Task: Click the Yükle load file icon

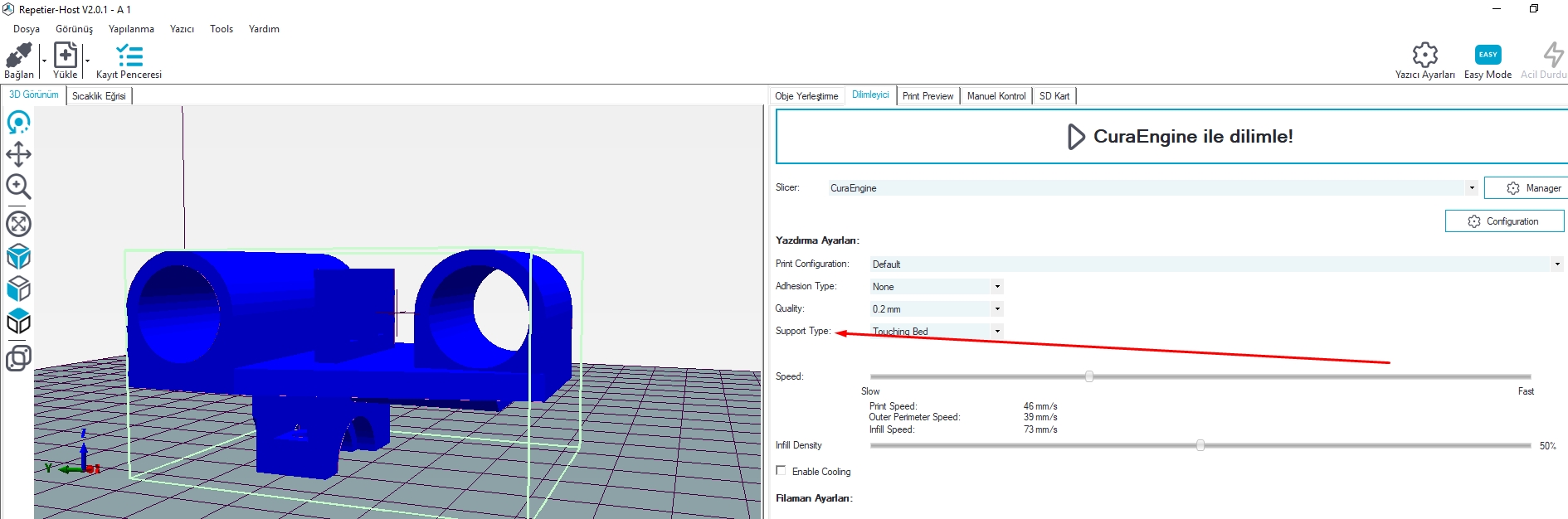Action: (x=66, y=56)
